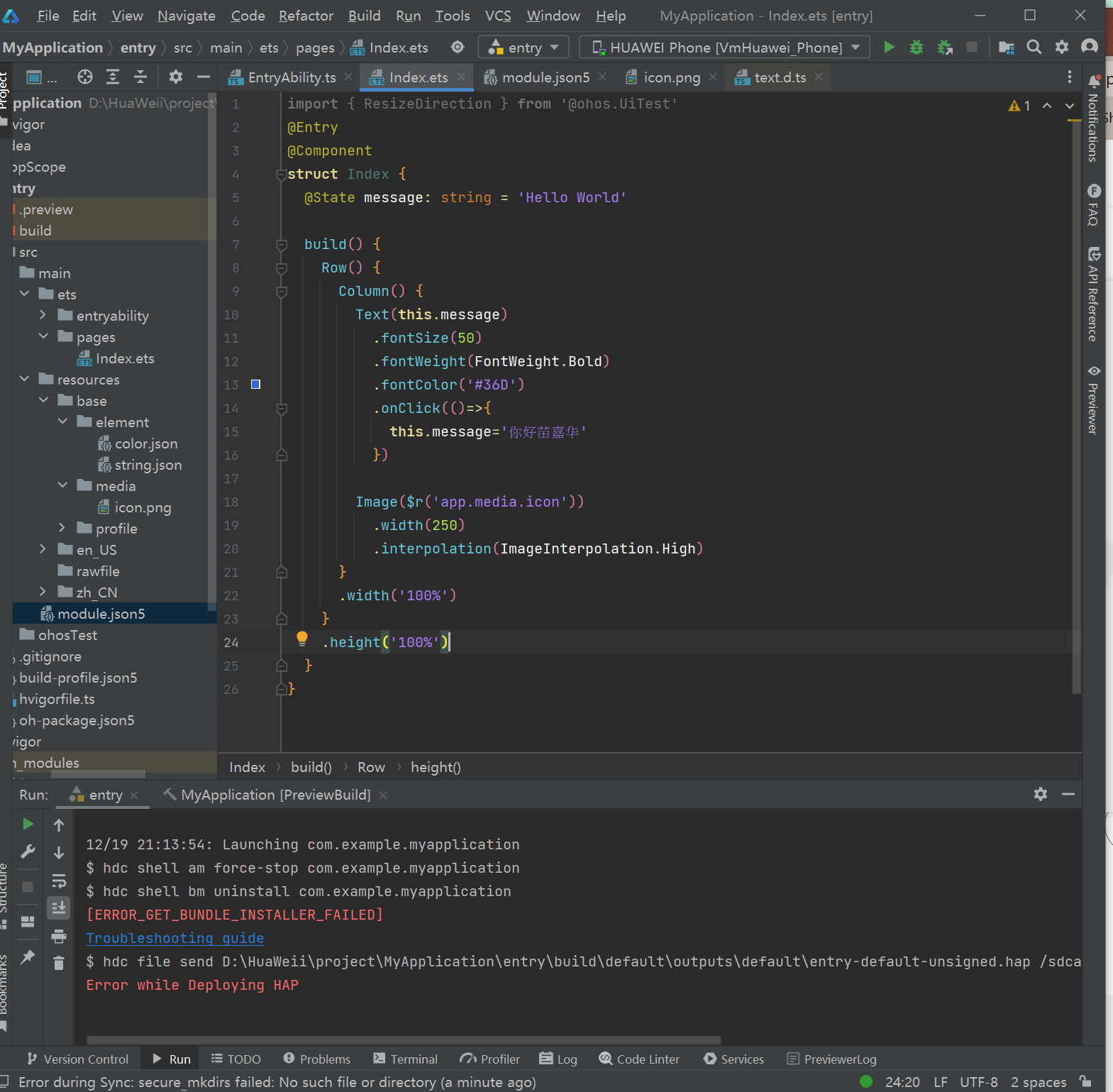
Task: Toggle scroll to end in Run console
Action: 59,908
